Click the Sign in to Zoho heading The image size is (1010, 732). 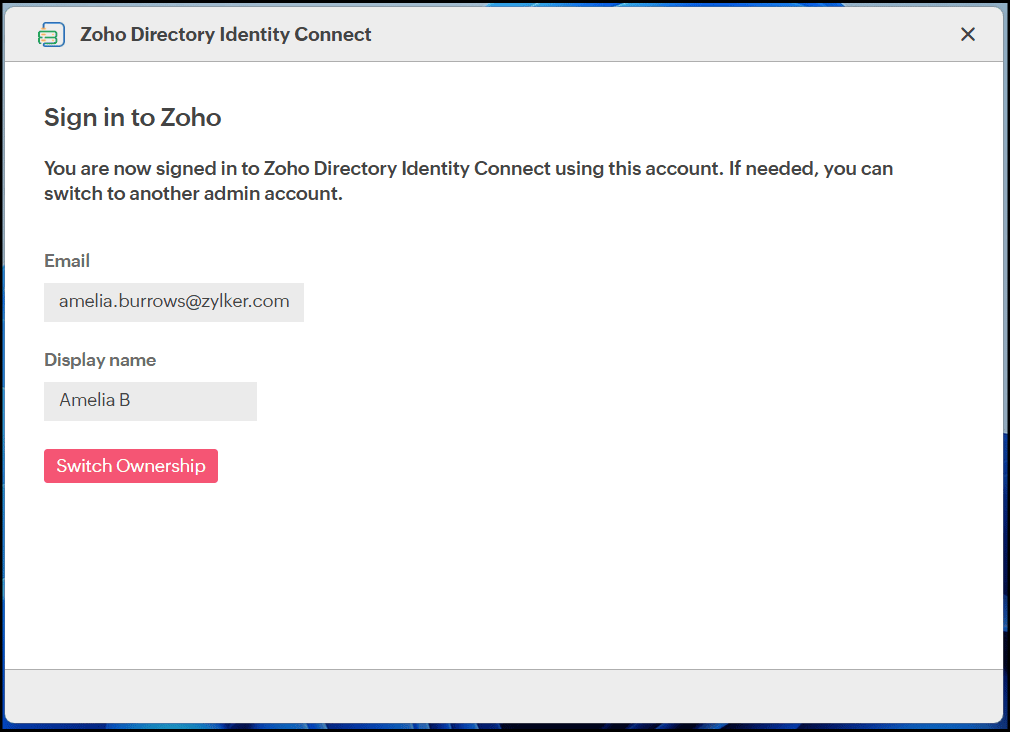click(x=132, y=118)
